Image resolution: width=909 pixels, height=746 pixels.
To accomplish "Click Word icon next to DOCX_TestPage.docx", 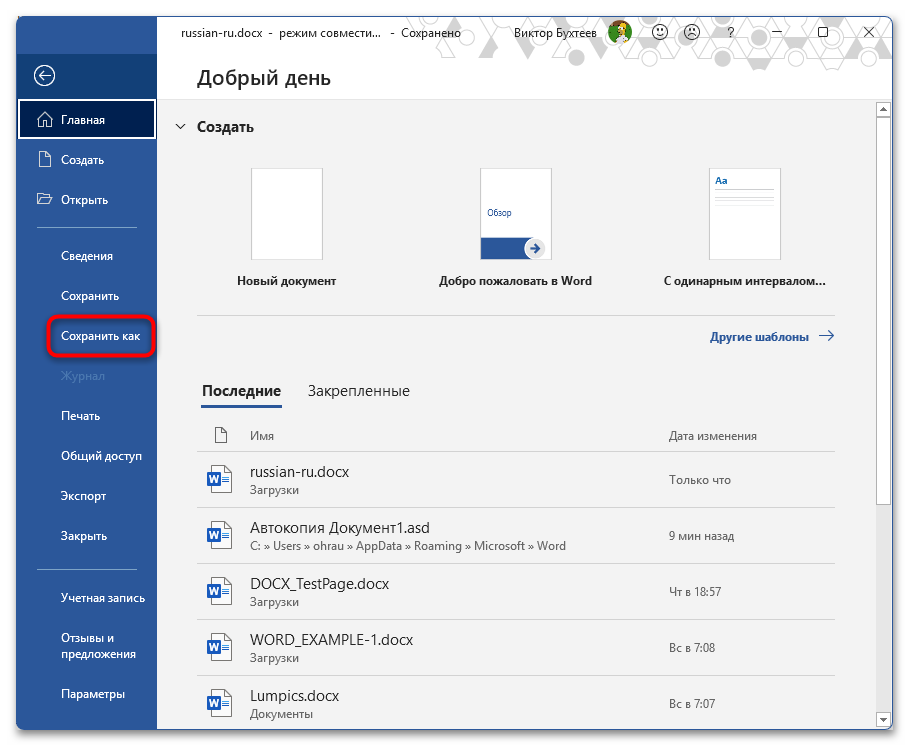I will (x=217, y=591).
